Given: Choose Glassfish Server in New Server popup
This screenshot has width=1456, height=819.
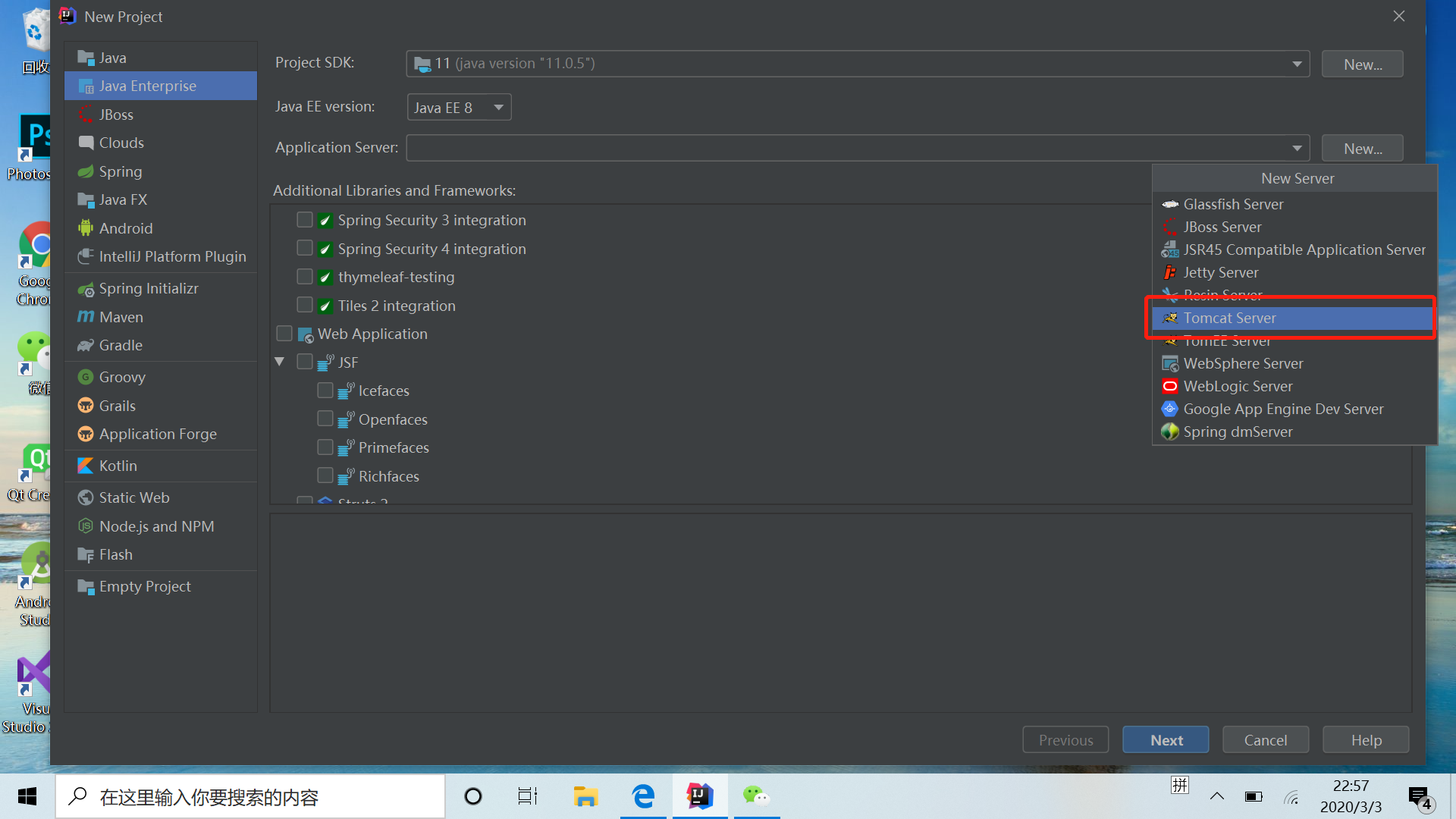Looking at the screenshot, I should pyautogui.click(x=1233, y=204).
